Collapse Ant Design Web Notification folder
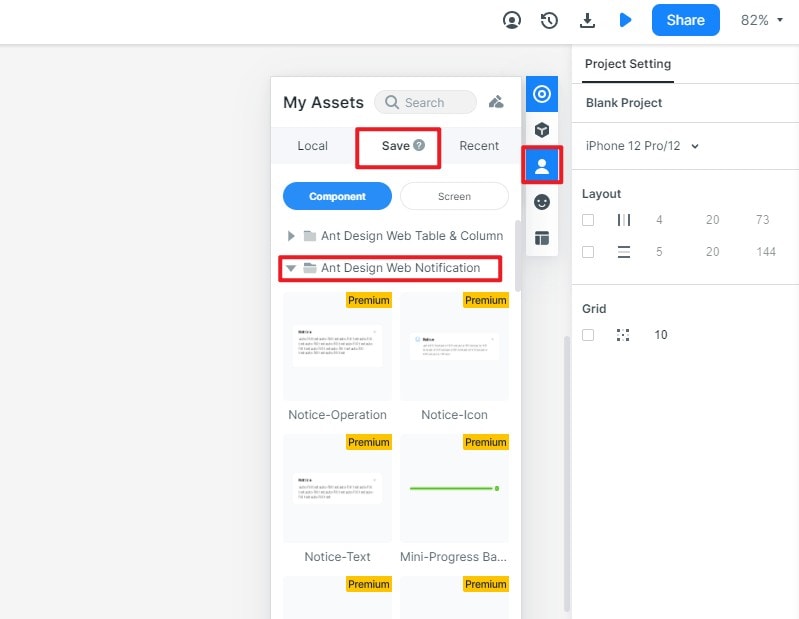This screenshot has width=799, height=619. [291, 268]
